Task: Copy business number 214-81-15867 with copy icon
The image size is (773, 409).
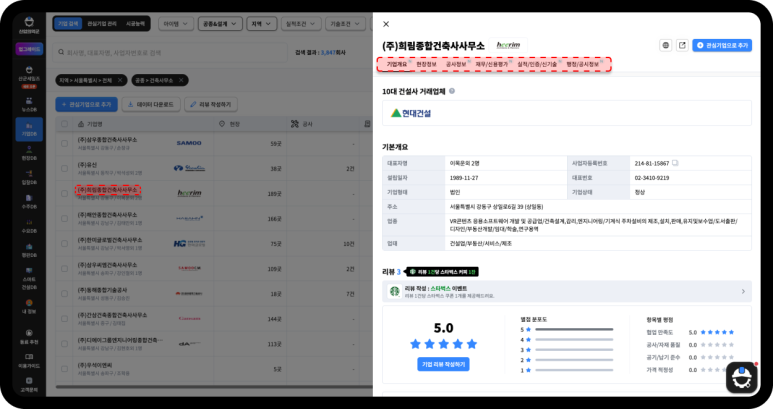Action: [675, 163]
